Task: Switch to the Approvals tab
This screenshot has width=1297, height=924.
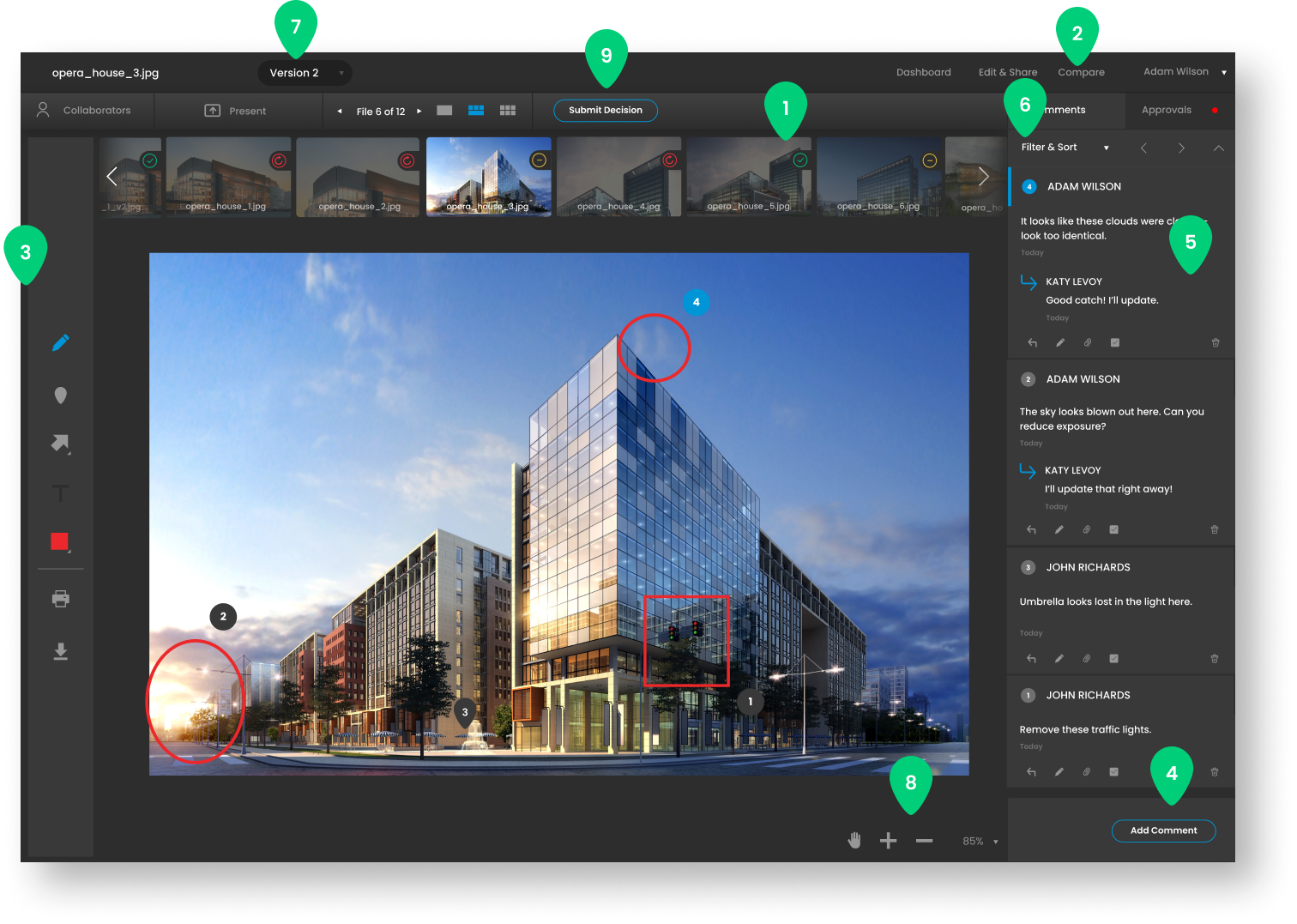Action: pyautogui.click(x=1167, y=110)
